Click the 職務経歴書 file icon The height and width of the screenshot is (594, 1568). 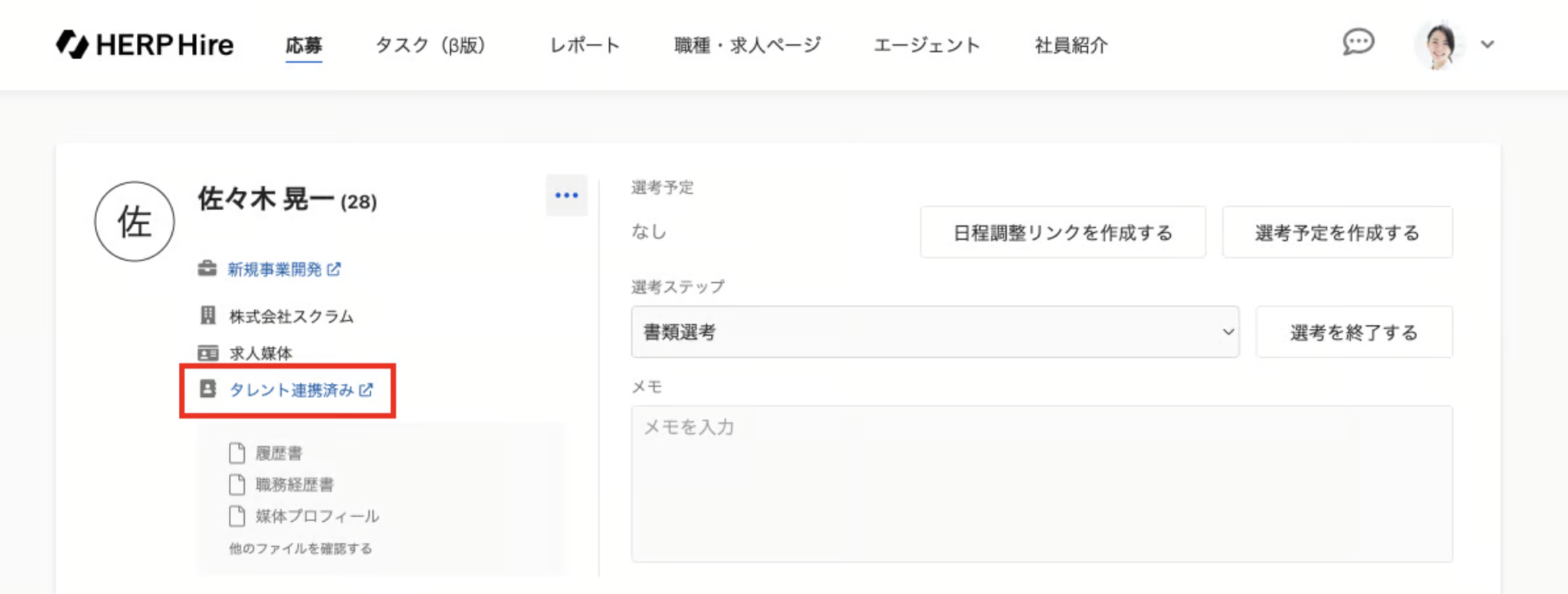(x=237, y=484)
